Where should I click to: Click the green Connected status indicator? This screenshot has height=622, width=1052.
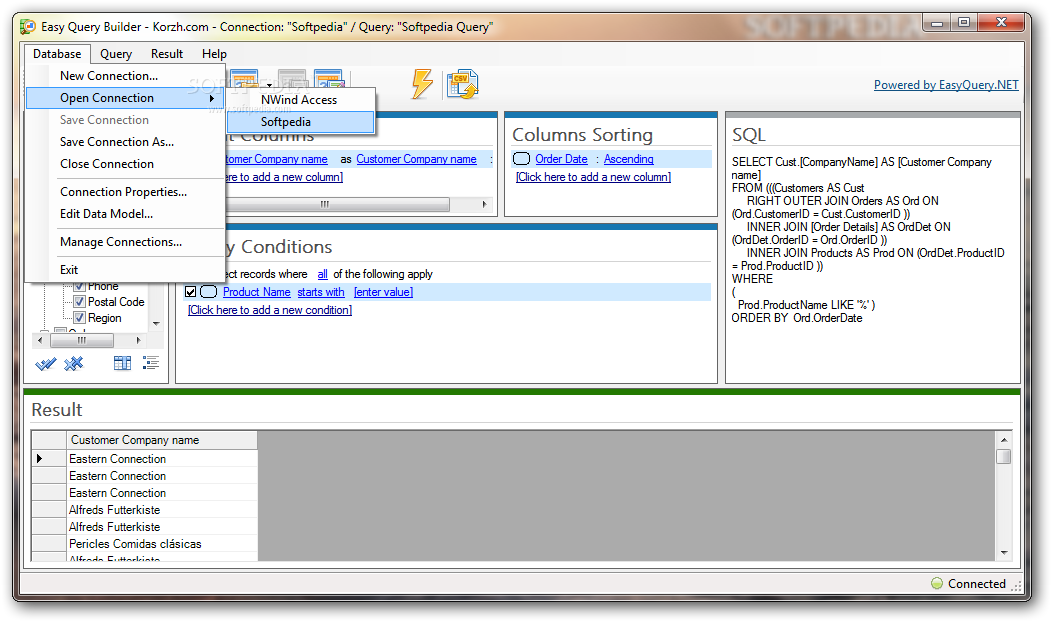(x=937, y=583)
